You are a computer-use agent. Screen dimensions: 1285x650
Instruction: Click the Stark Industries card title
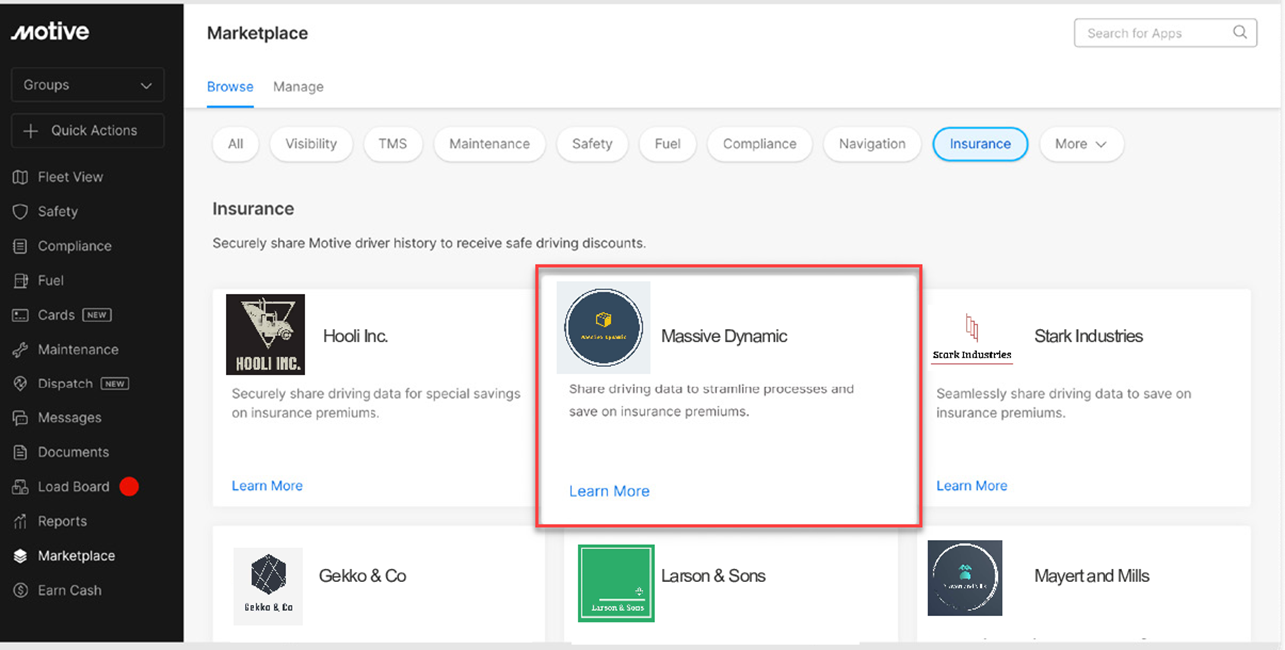click(x=1088, y=336)
